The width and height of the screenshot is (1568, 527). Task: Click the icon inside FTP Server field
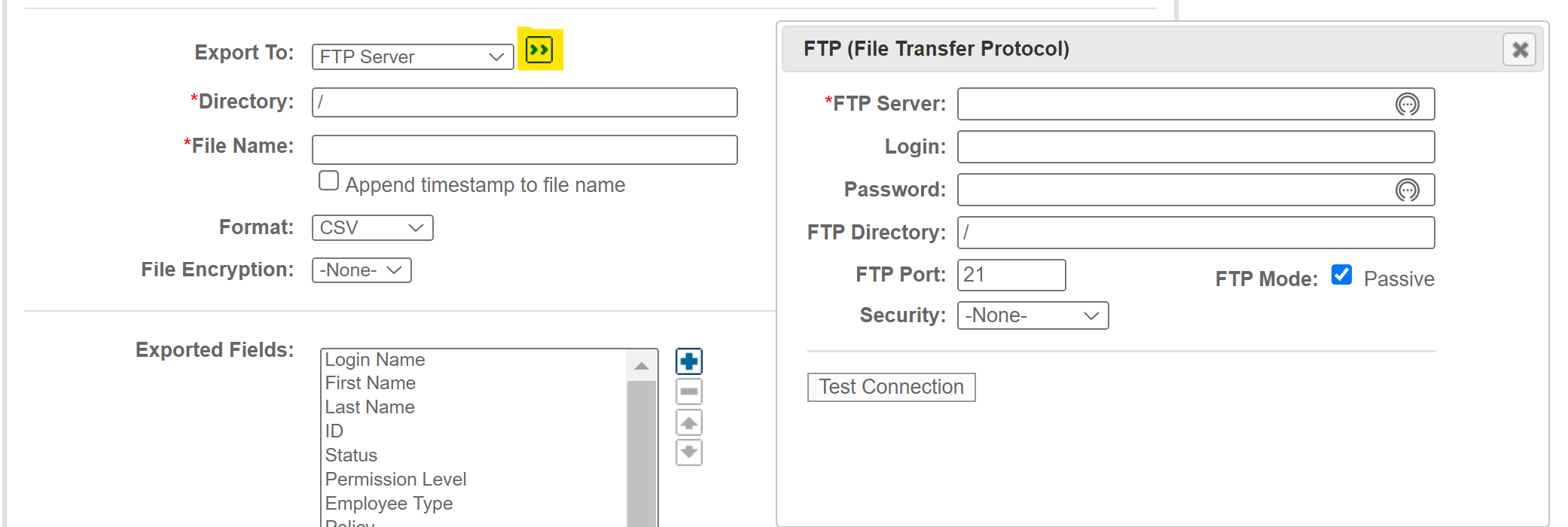coord(1407,104)
